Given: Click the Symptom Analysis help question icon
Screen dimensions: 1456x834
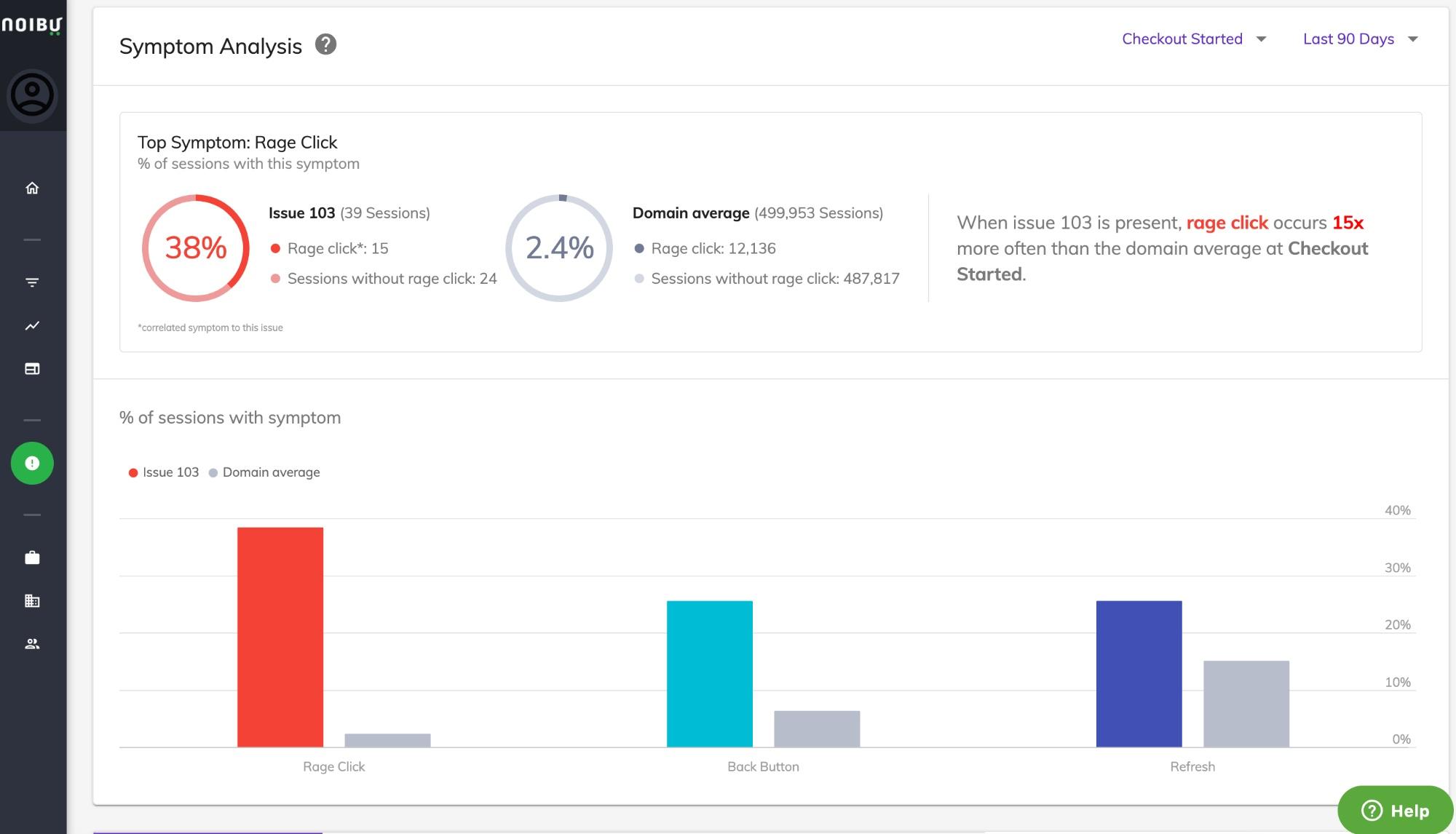Looking at the screenshot, I should (x=325, y=45).
